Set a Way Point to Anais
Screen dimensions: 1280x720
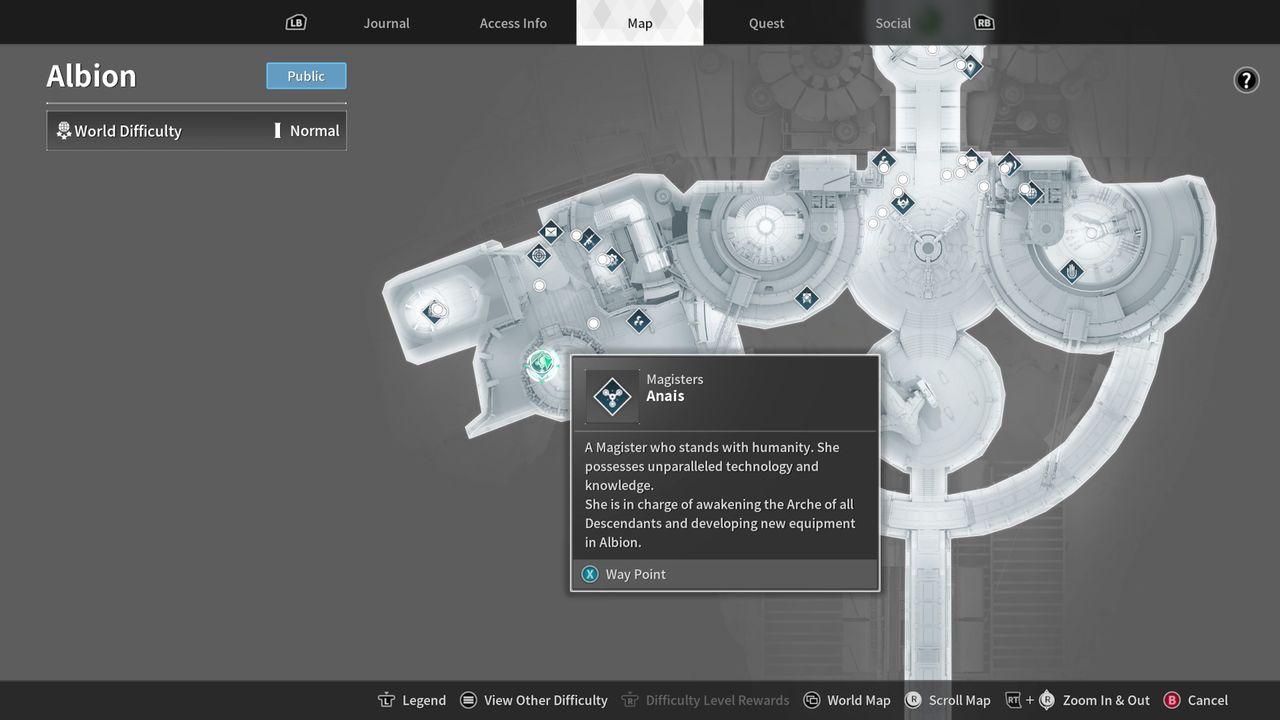[x=724, y=574]
